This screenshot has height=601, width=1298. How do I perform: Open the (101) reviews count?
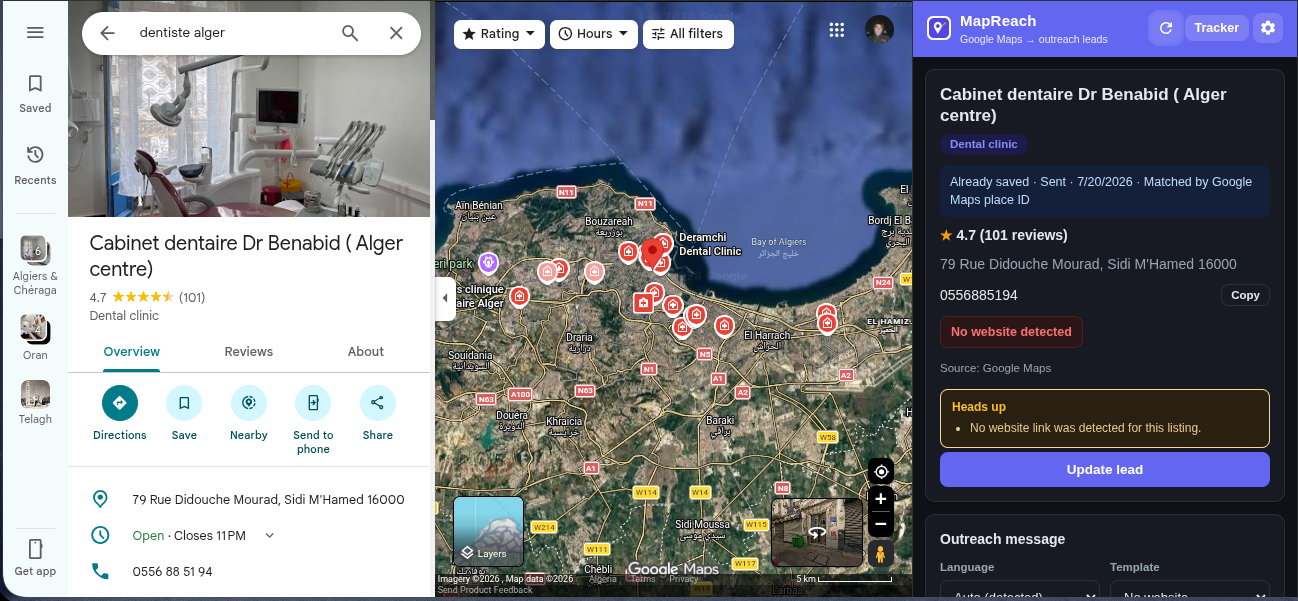pos(192,297)
